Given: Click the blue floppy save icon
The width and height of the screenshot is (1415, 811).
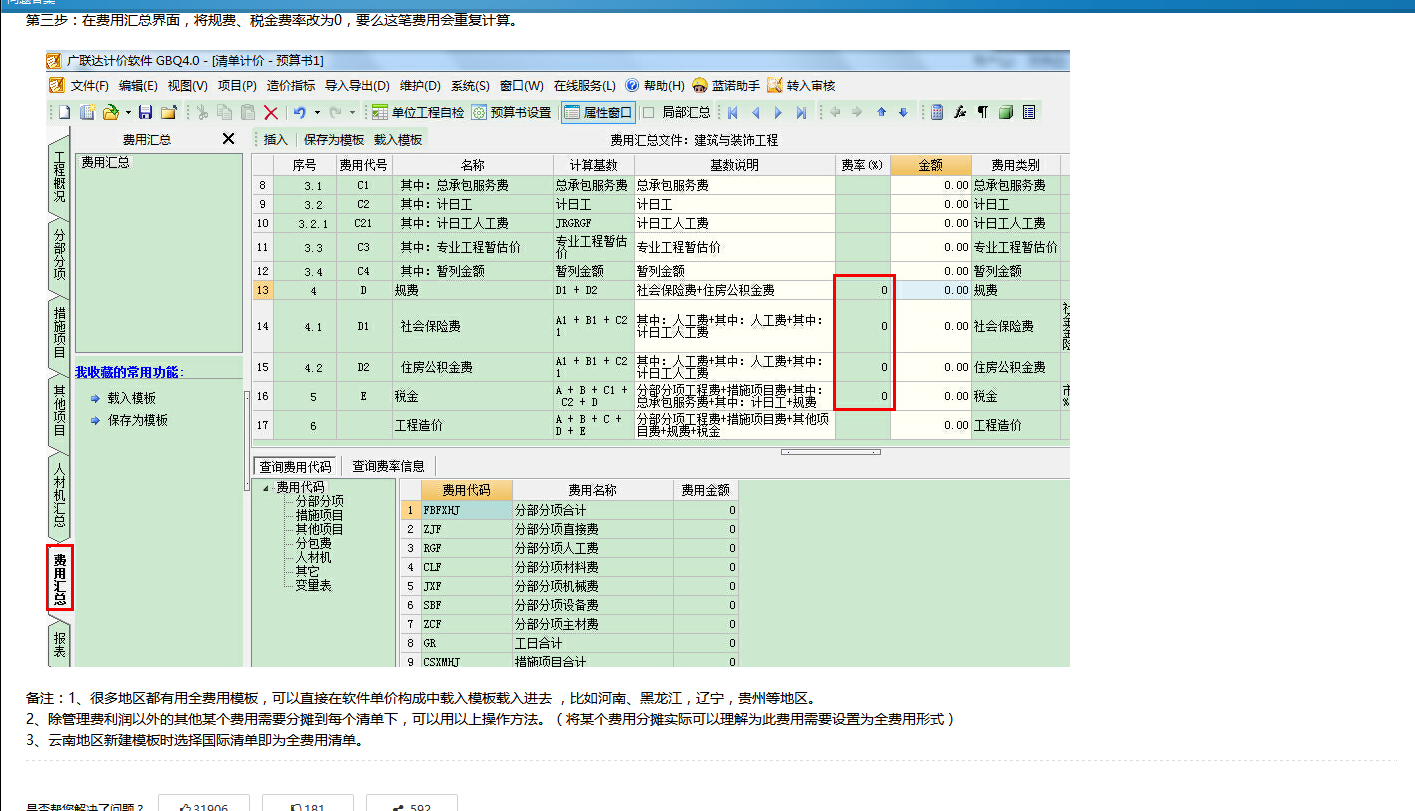Looking at the screenshot, I should [145, 112].
